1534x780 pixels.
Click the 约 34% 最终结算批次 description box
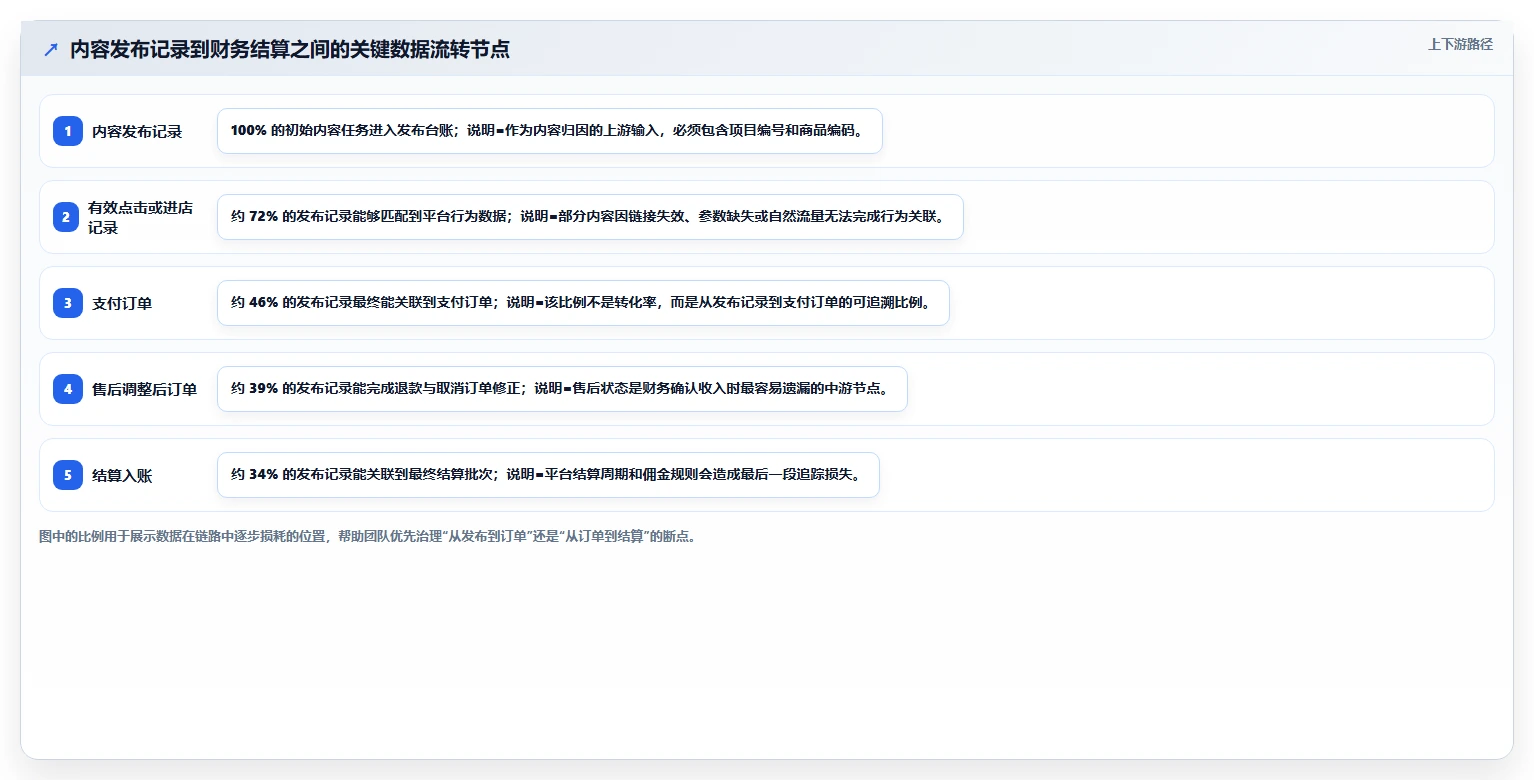[548, 475]
